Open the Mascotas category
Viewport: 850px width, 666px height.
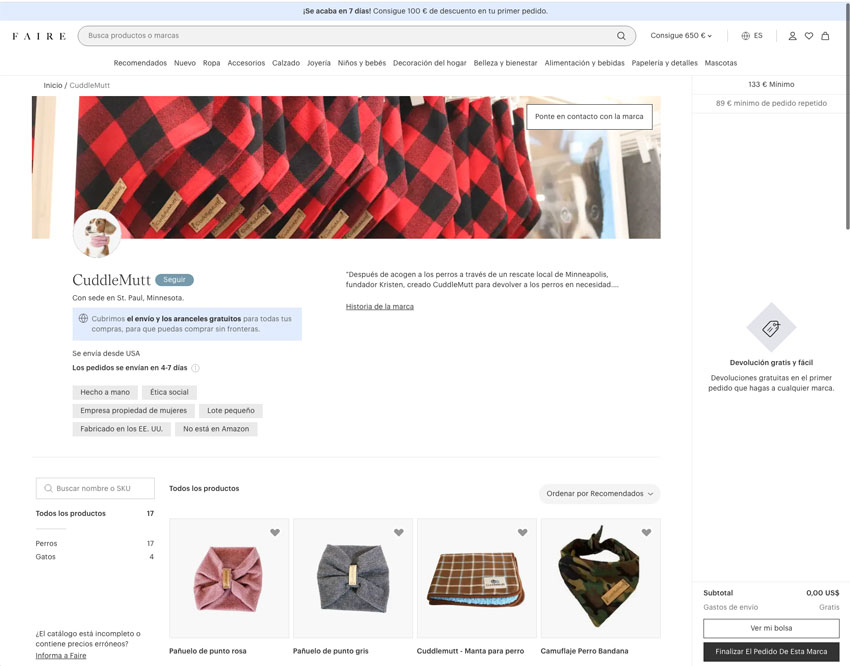point(720,63)
